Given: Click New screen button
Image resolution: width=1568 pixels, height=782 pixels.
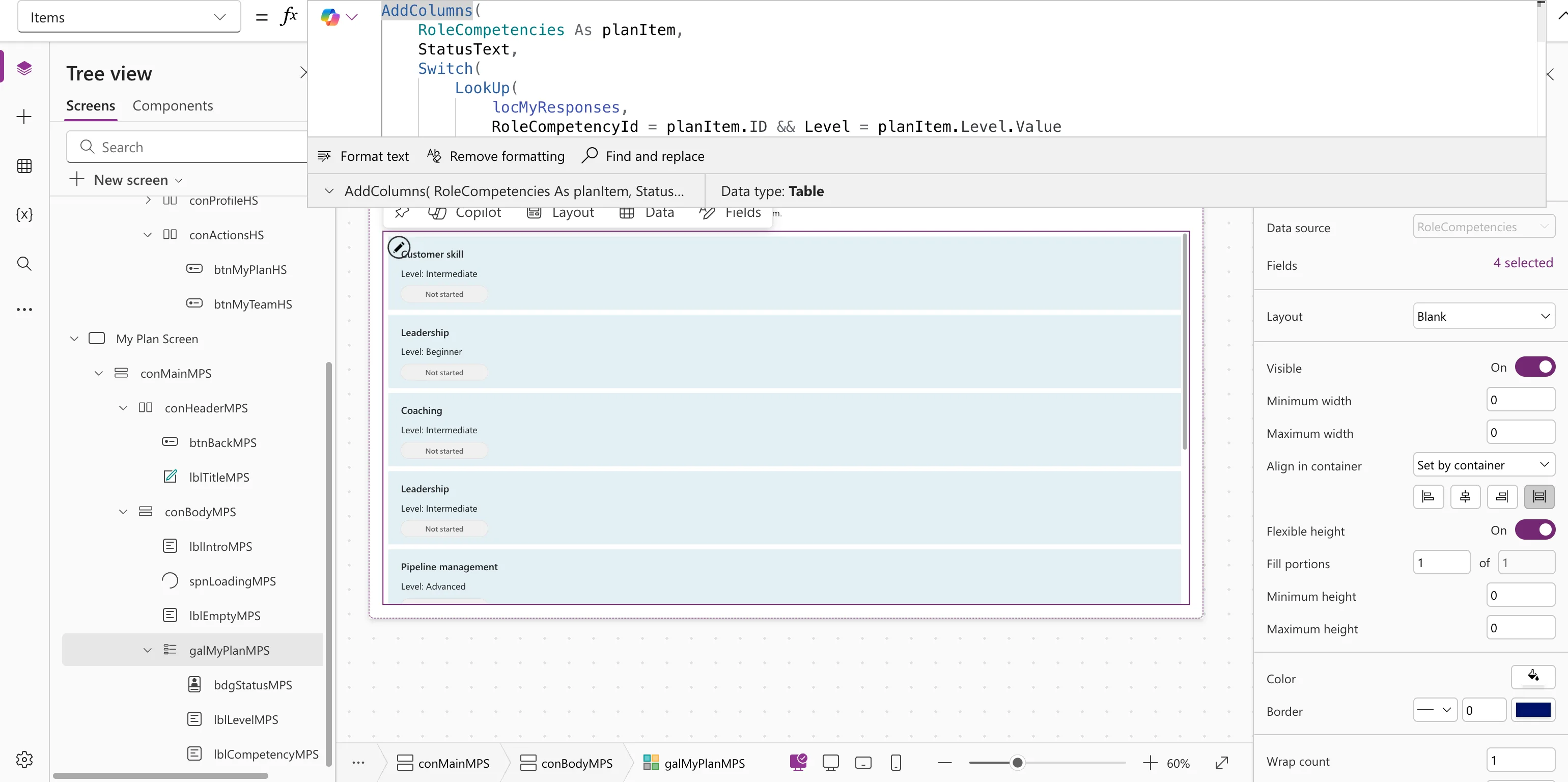Looking at the screenshot, I should [126, 180].
